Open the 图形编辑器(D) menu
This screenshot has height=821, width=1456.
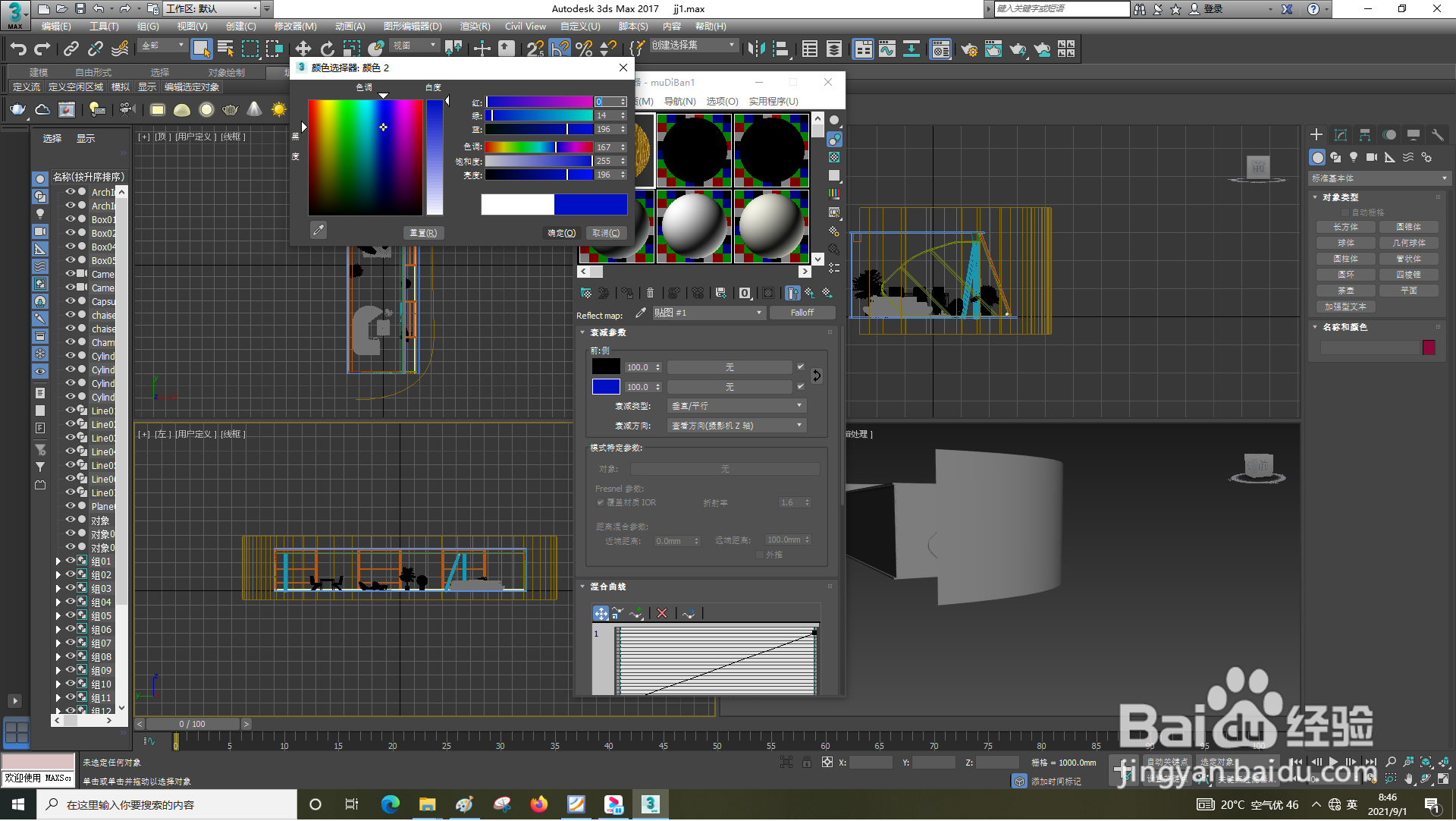point(412,27)
